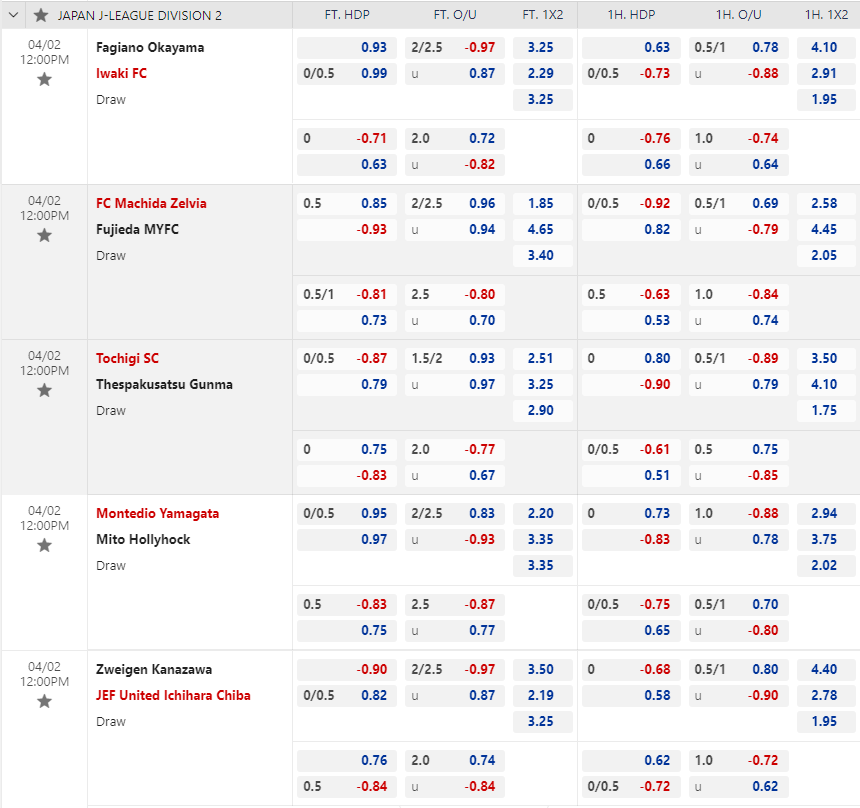This screenshot has height=808, width=860.
Task: Pick Fagiano Okayama FT handicap odds 0.93
Action: pos(347,48)
